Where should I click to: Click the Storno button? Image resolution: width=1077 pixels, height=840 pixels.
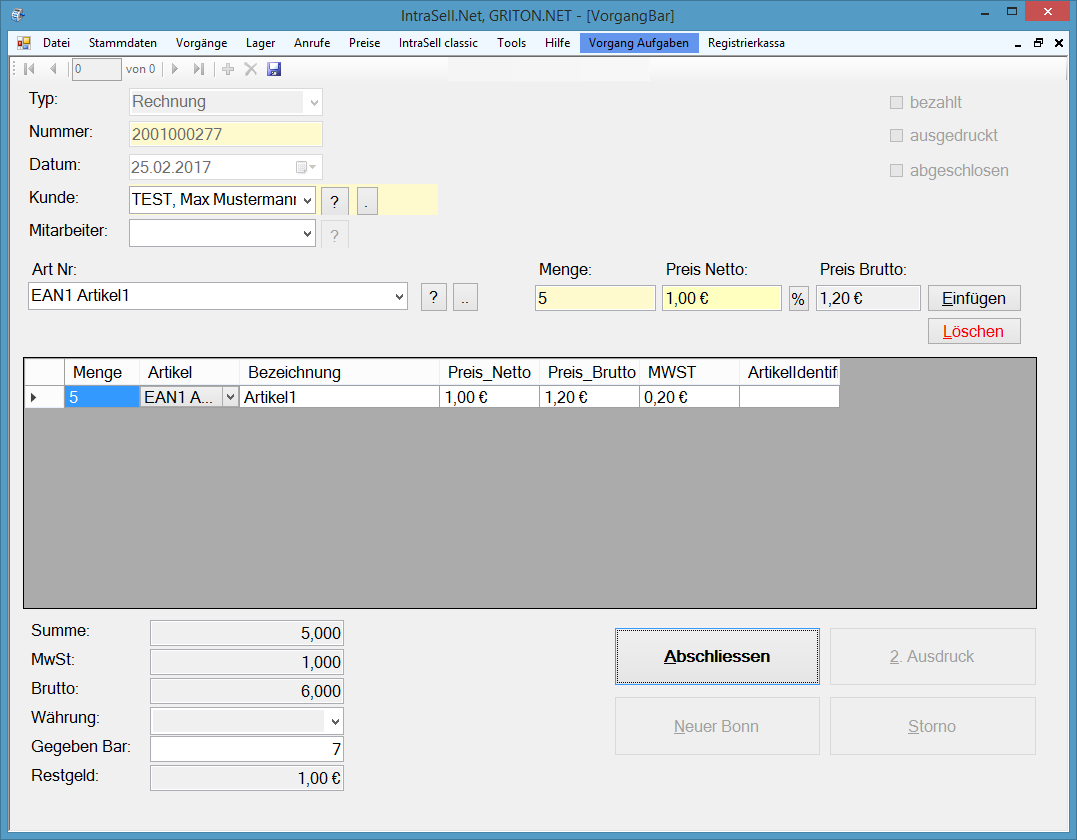[933, 726]
